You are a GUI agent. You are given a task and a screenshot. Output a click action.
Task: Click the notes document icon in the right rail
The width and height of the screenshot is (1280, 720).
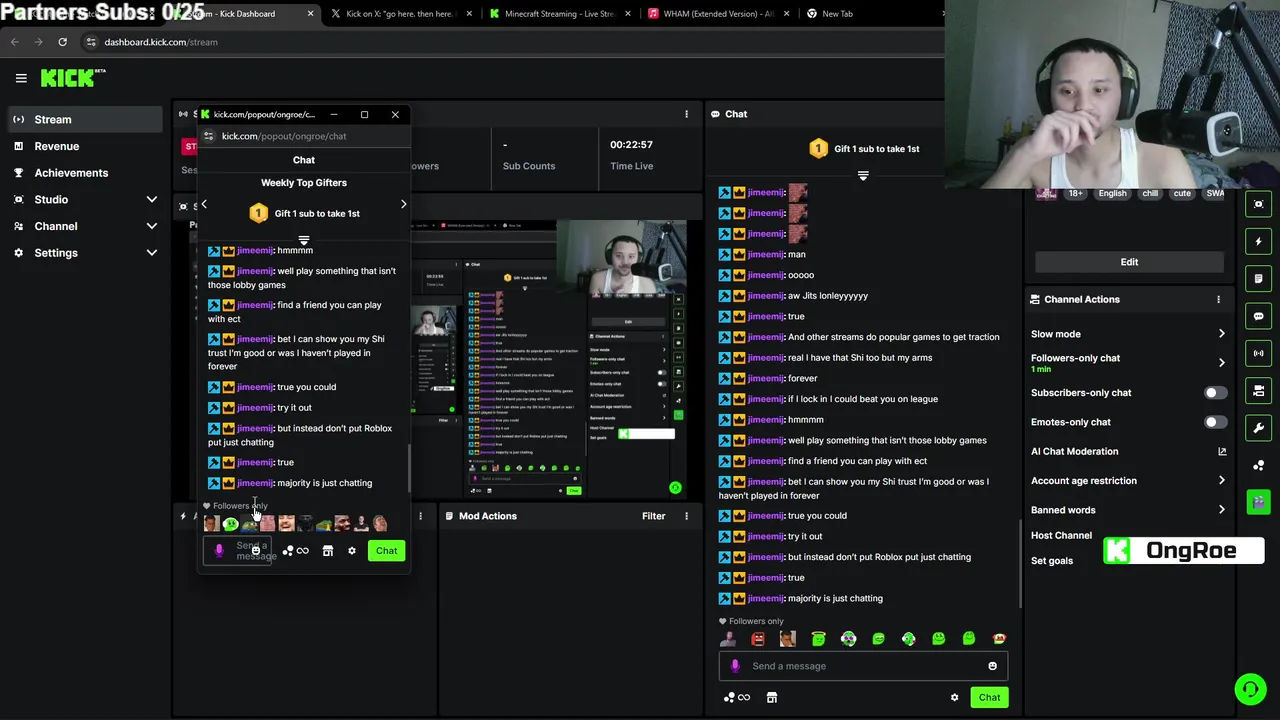[x=1259, y=278]
